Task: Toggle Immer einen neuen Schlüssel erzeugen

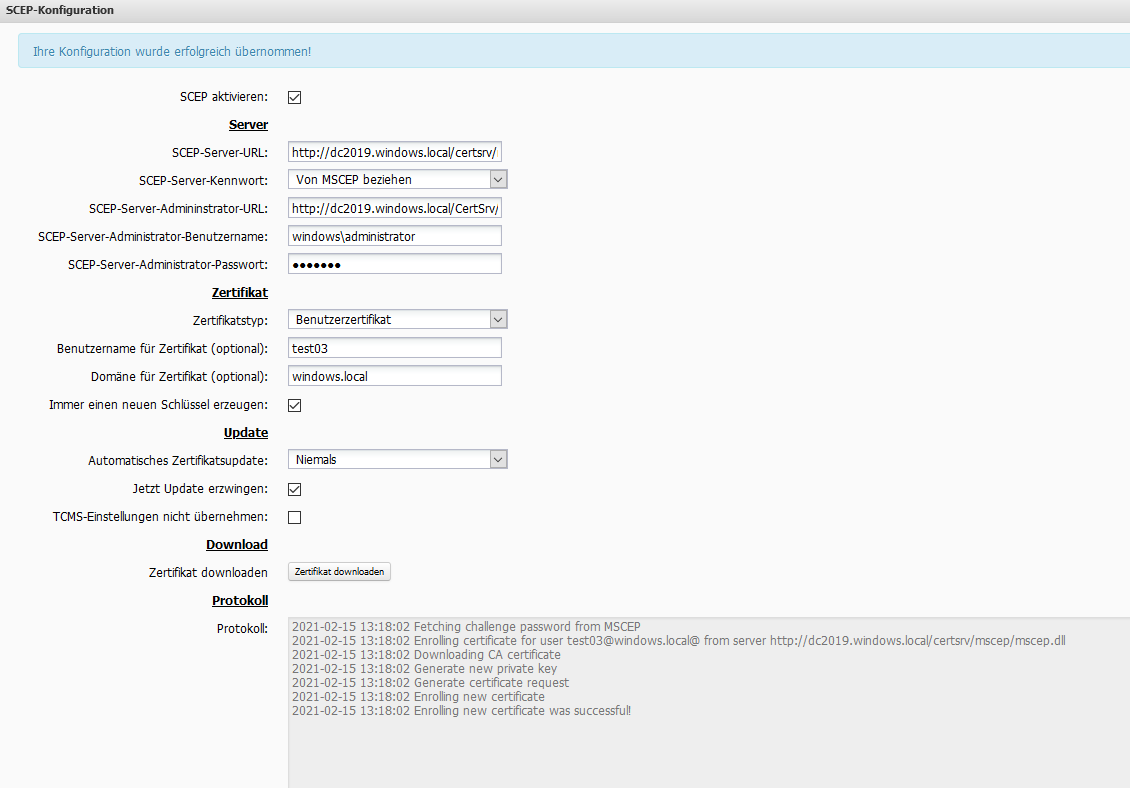Action: click(x=295, y=406)
